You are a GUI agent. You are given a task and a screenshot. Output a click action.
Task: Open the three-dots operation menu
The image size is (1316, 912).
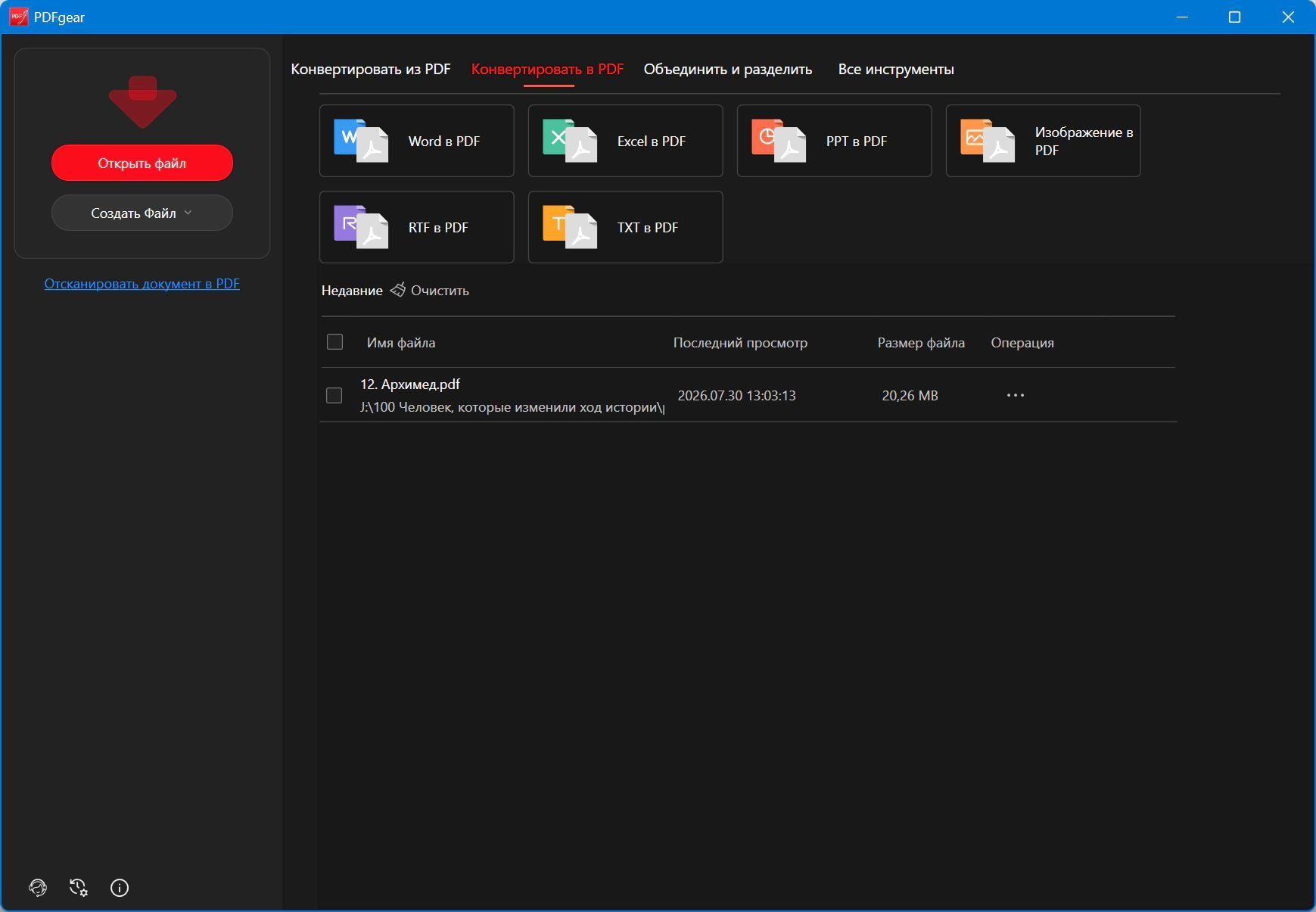(1016, 395)
